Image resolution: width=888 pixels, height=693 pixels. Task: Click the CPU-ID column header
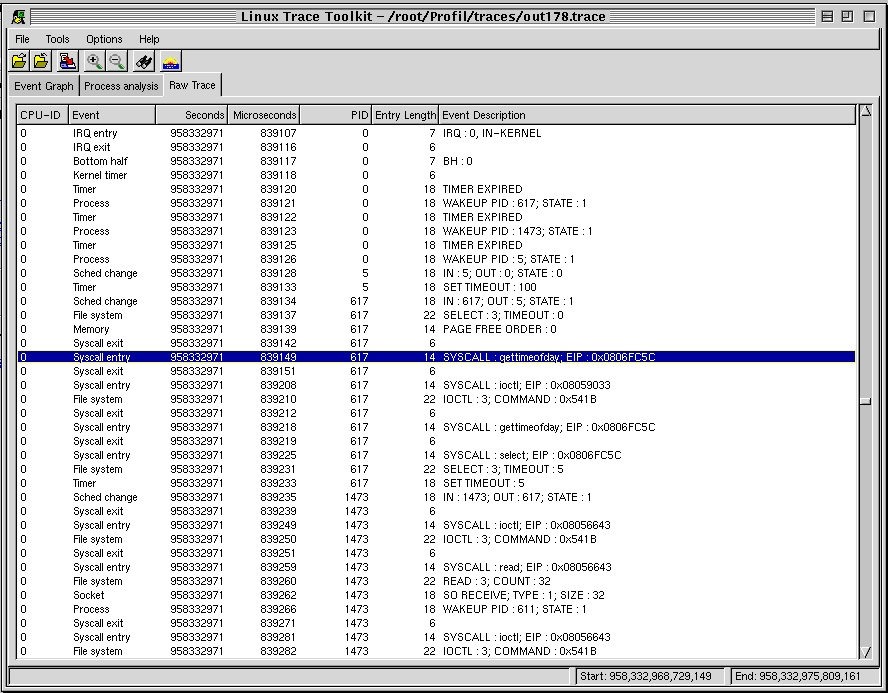click(x=42, y=115)
